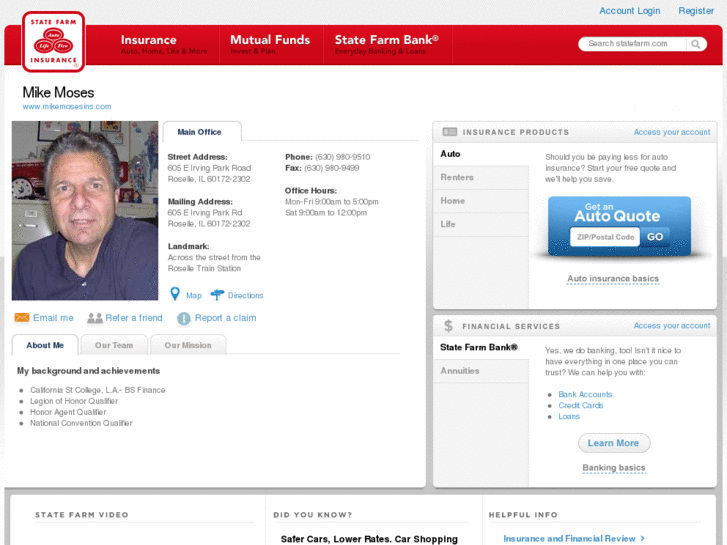Click the Email me link
This screenshot has height=545, width=727.
click(x=53, y=318)
